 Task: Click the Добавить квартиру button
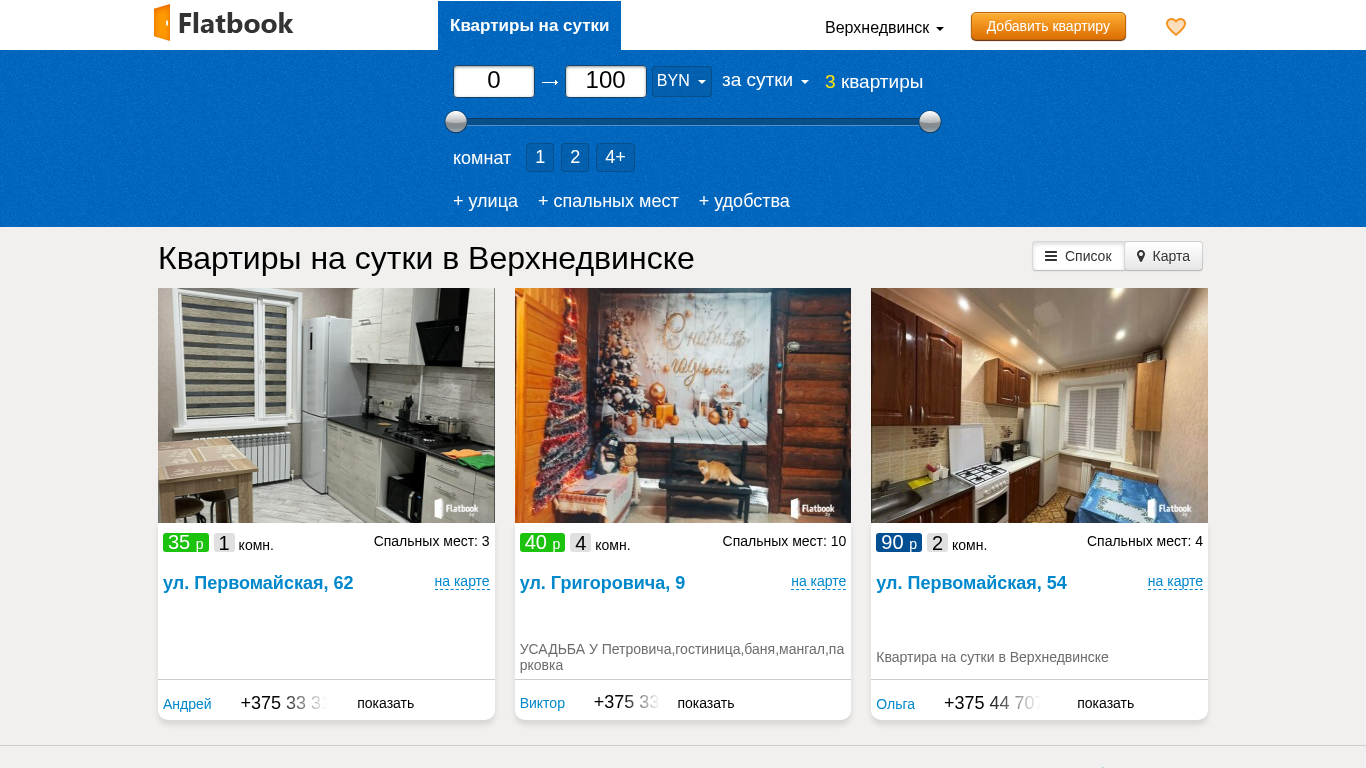pos(1048,26)
